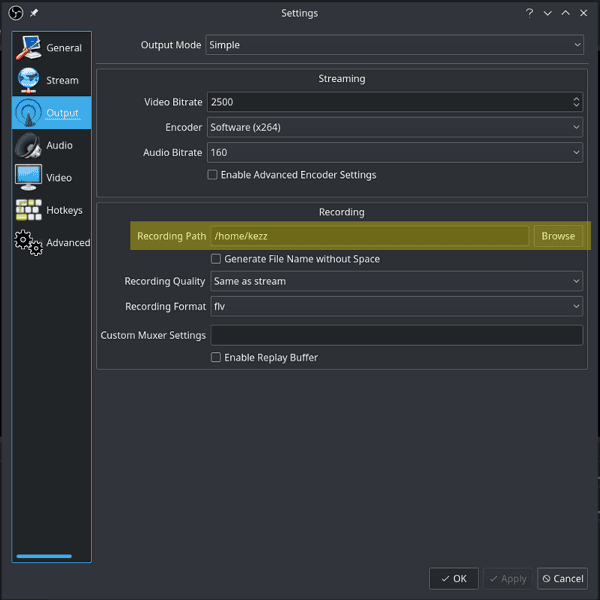600x600 pixels.
Task: Select the Video monitor icon
Action: coord(29,177)
